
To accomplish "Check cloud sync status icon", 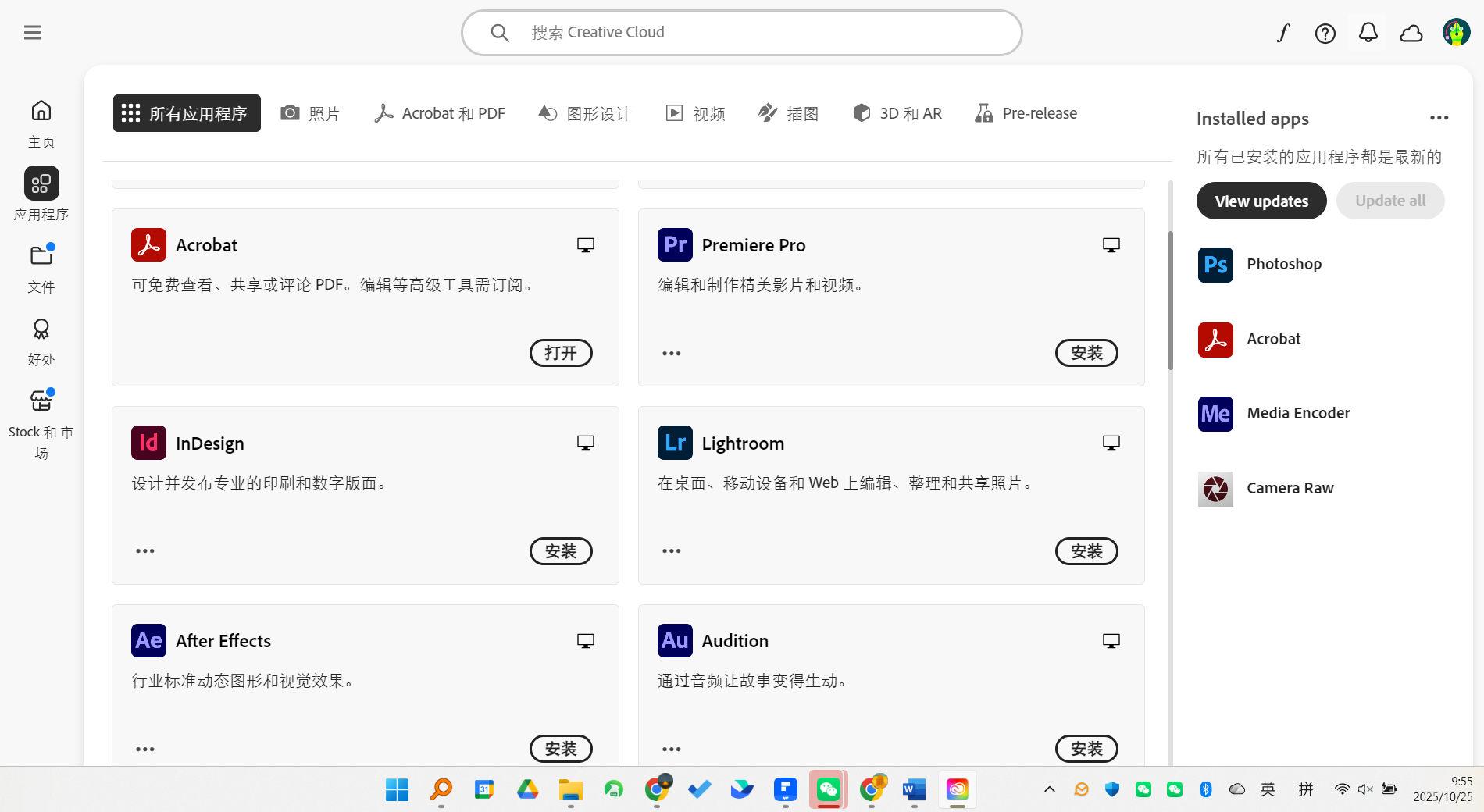I will (x=1411, y=33).
